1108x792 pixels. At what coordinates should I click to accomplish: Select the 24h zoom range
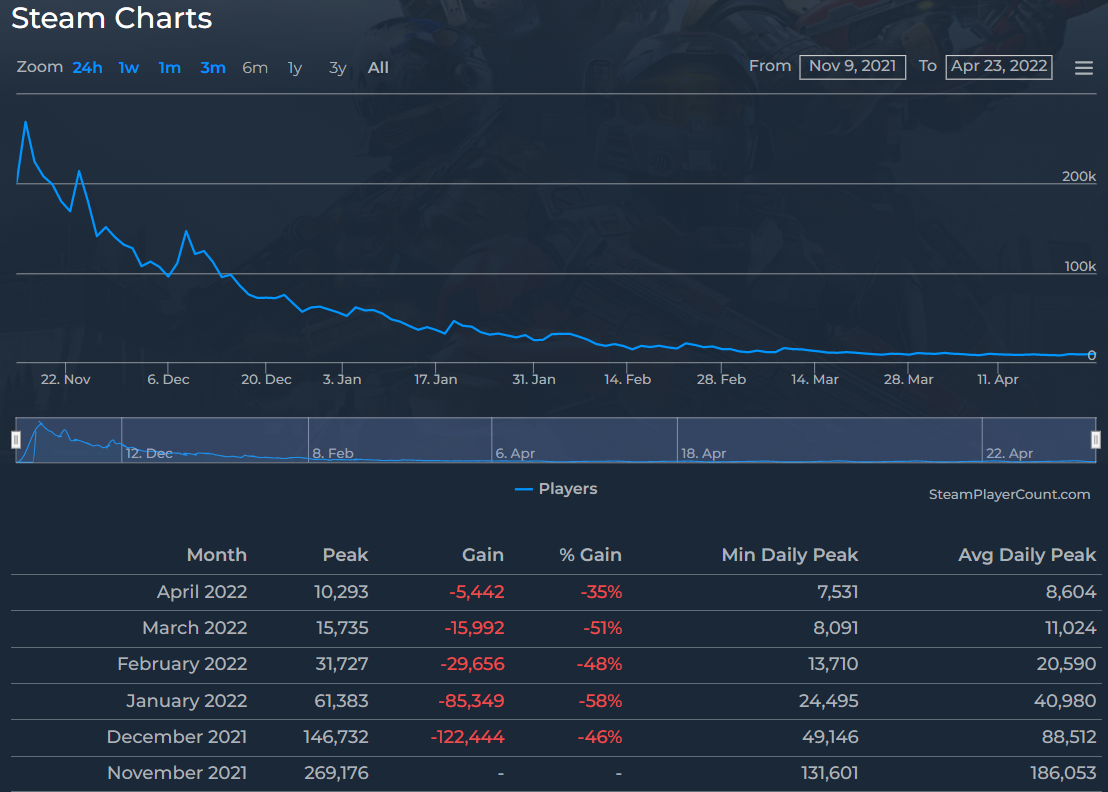tap(87, 68)
